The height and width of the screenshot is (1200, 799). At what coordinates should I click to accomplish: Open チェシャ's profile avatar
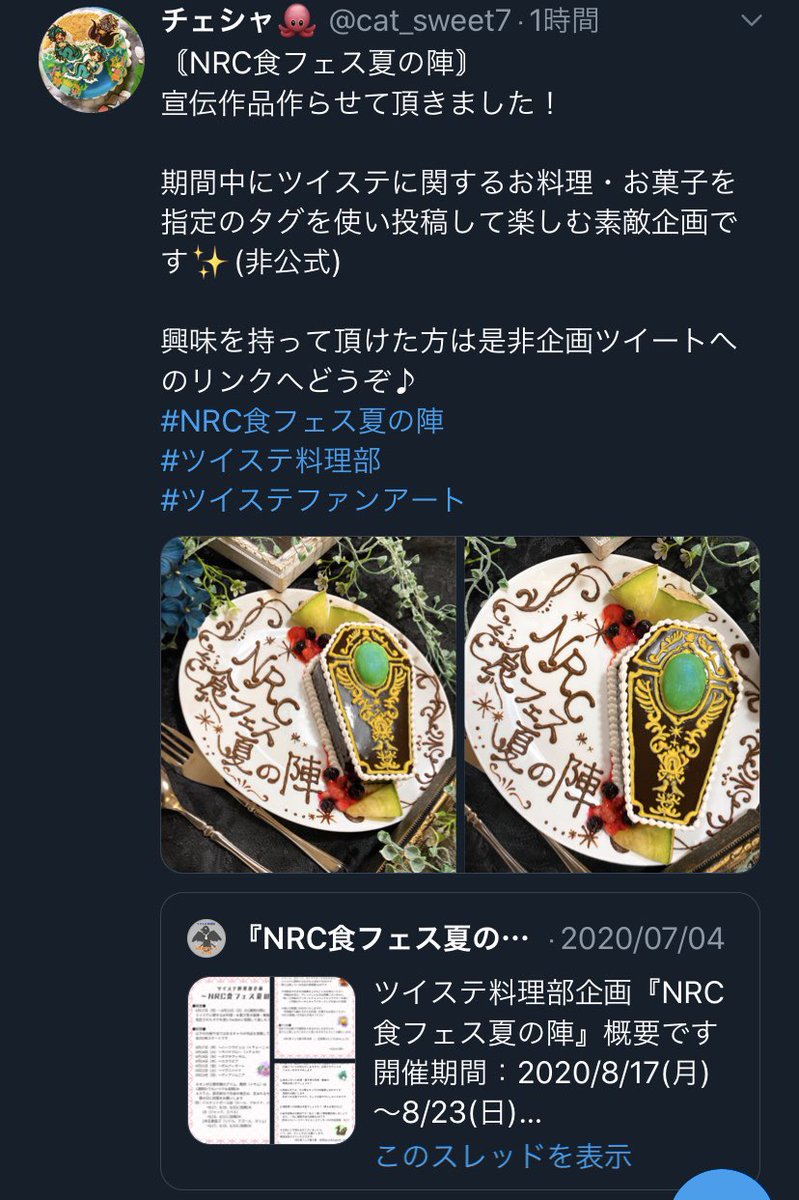tap(91, 60)
